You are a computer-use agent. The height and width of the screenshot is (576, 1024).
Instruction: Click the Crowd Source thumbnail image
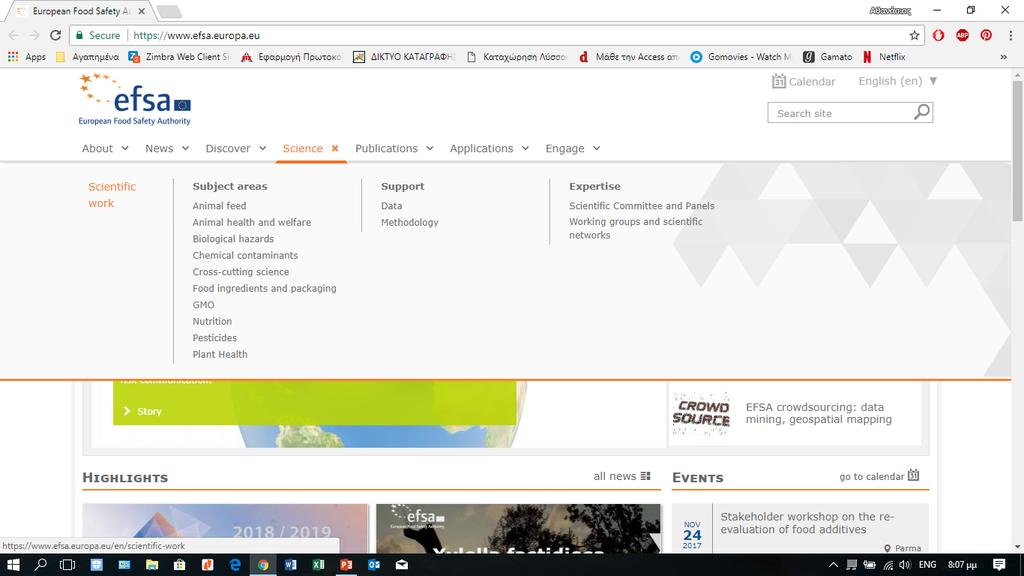pyautogui.click(x=701, y=413)
